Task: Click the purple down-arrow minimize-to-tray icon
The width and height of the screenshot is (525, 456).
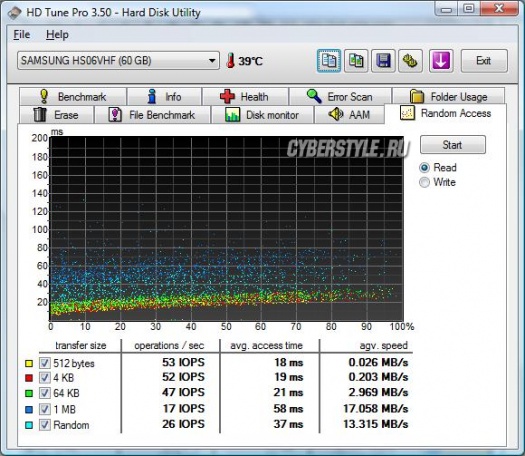Action: tap(441, 61)
